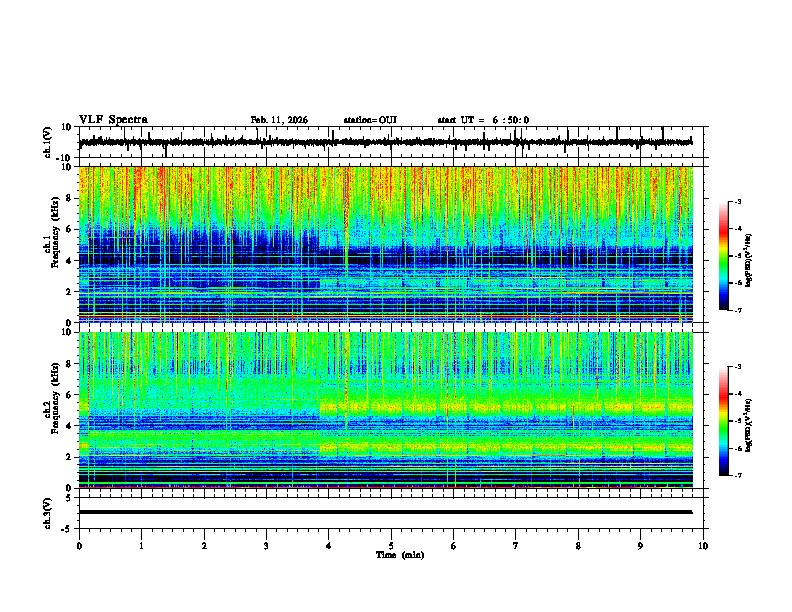Click time axis tick label "2"
Screen dimensions: 792x612
point(204,546)
